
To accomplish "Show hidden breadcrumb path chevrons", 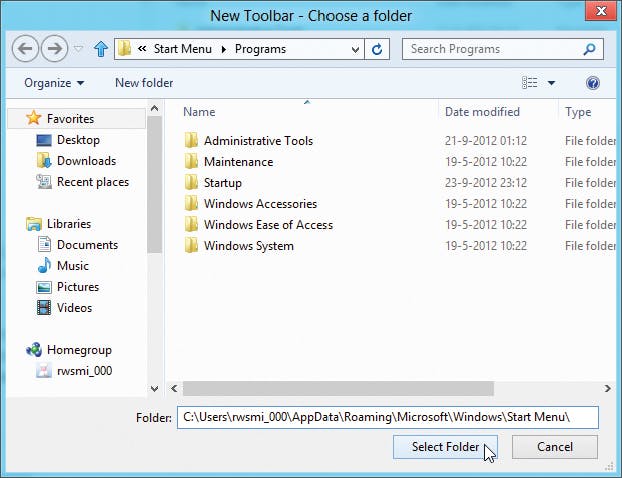I will 142,49.
